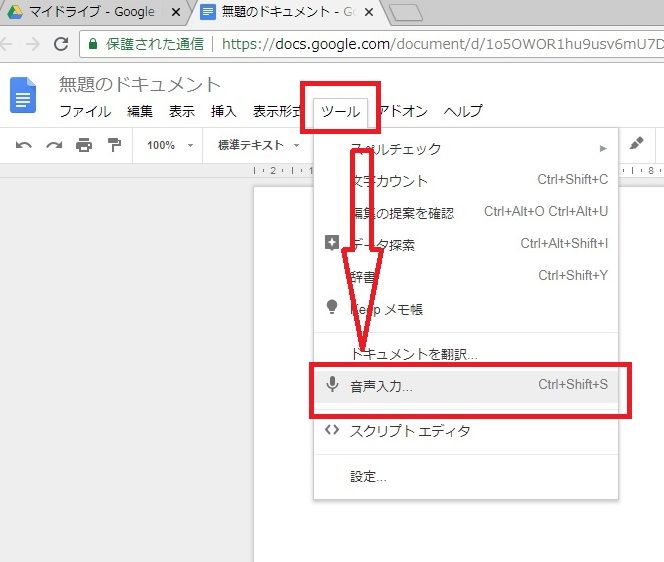Click the pencil editing mode icon
The height and width of the screenshot is (562, 664).
coord(636,144)
